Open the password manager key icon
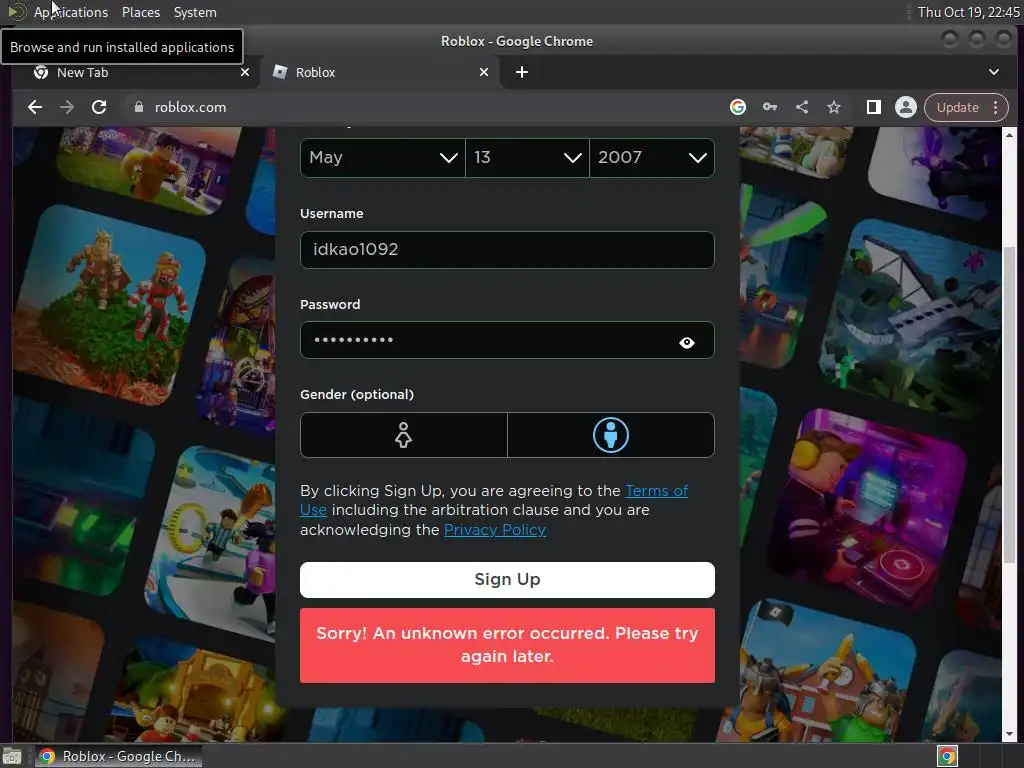Viewport: 1024px width, 768px height. [770, 107]
